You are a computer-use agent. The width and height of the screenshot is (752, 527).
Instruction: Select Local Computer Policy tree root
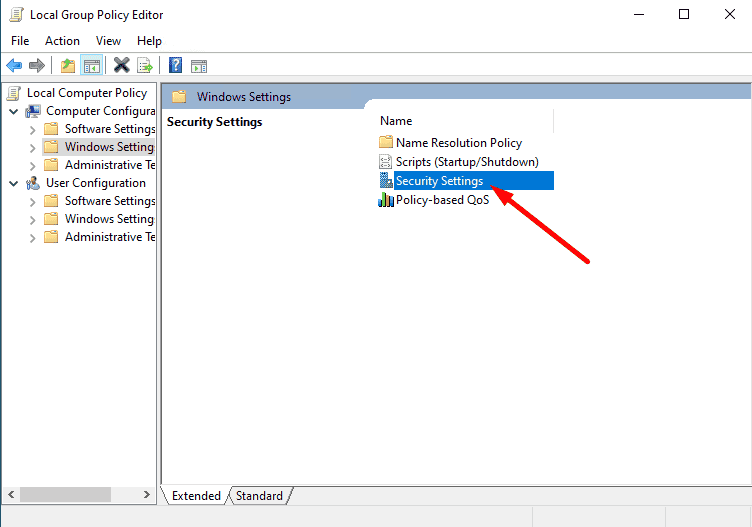(x=87, y=93)
